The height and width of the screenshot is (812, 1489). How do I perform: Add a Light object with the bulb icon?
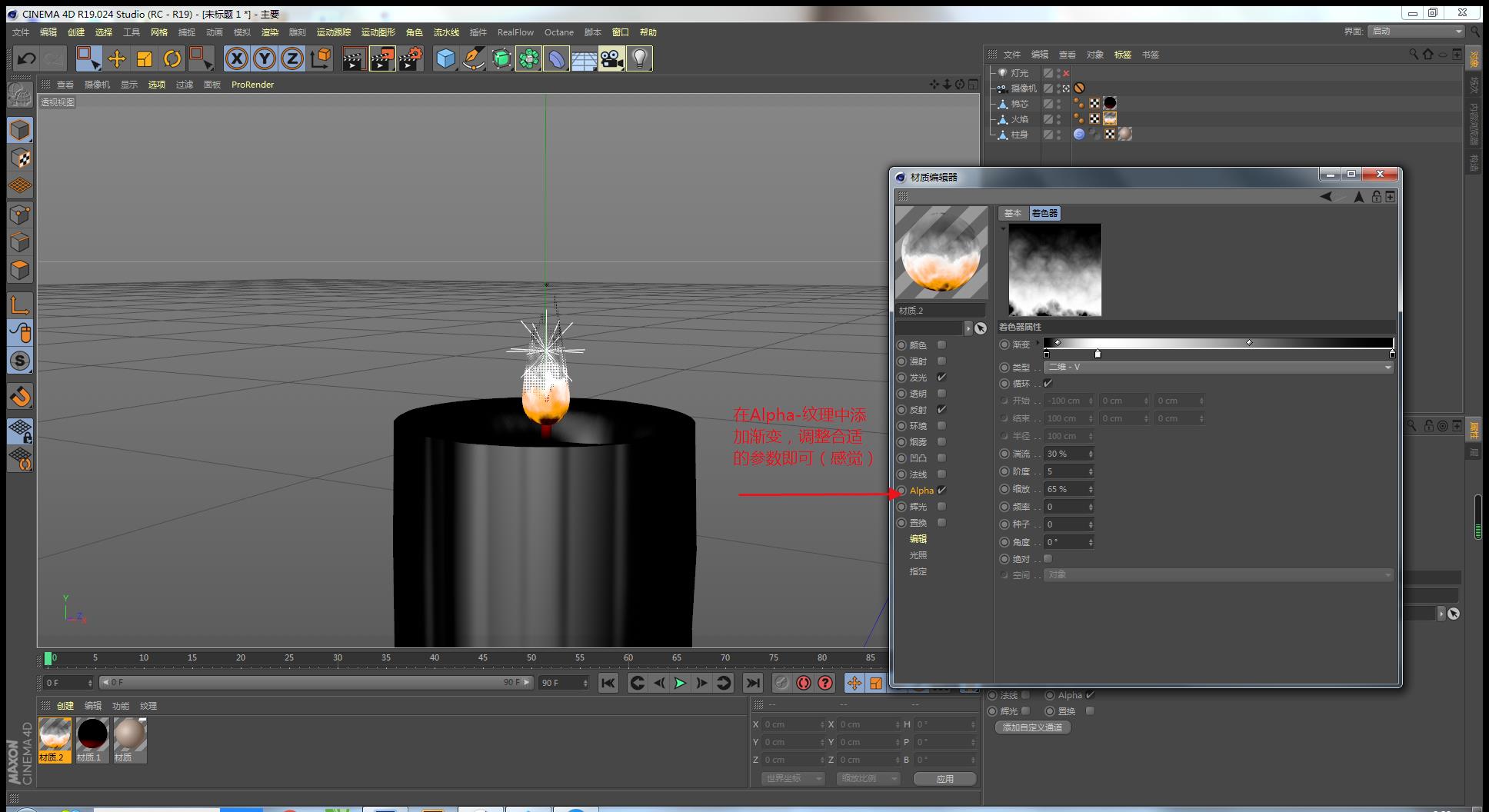(640, 58)
